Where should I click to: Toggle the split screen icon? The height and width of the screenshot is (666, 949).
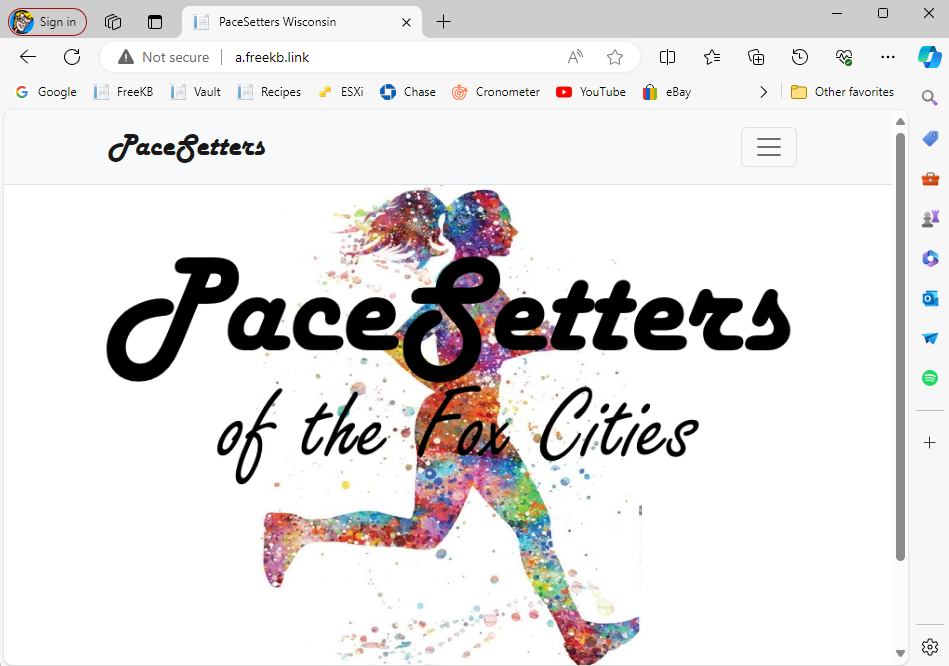tap(667, 57)
